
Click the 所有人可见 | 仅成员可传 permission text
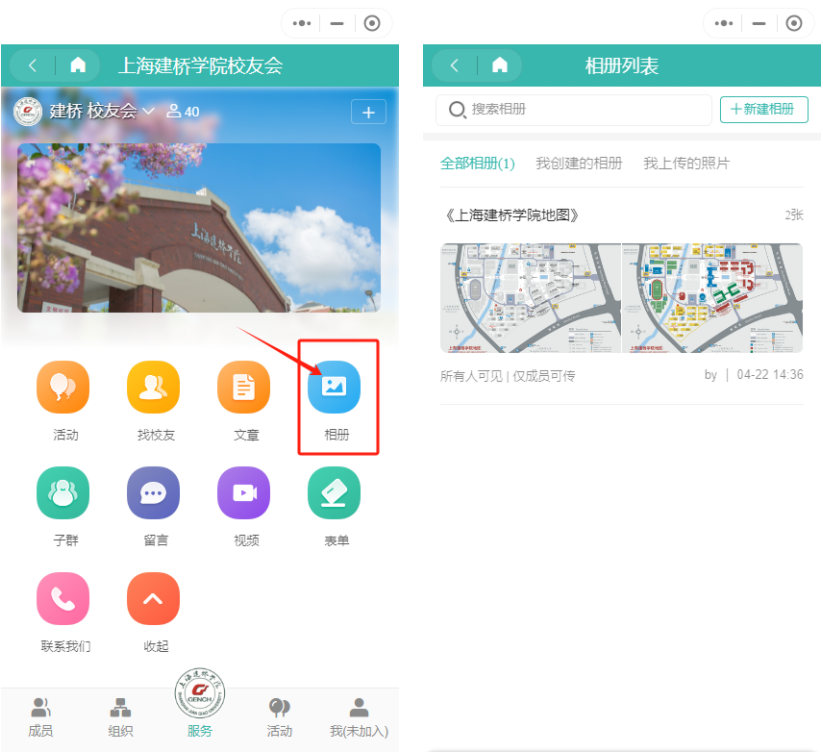point(508,376)
